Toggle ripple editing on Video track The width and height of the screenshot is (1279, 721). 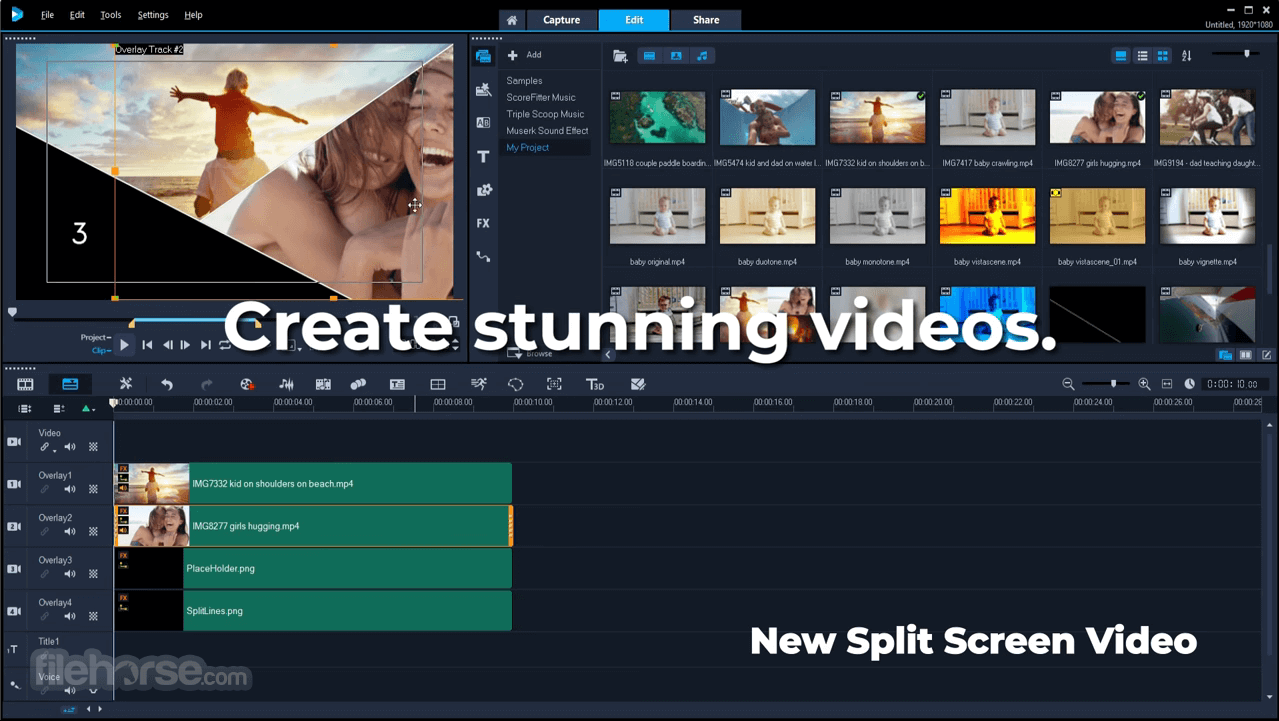point(44,447)
